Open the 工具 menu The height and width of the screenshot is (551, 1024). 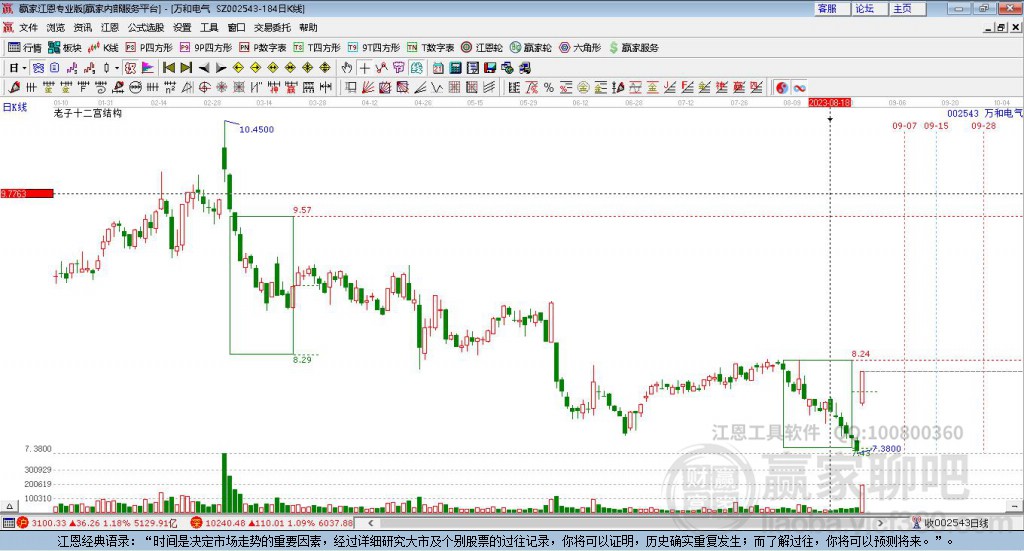[209, 27]
